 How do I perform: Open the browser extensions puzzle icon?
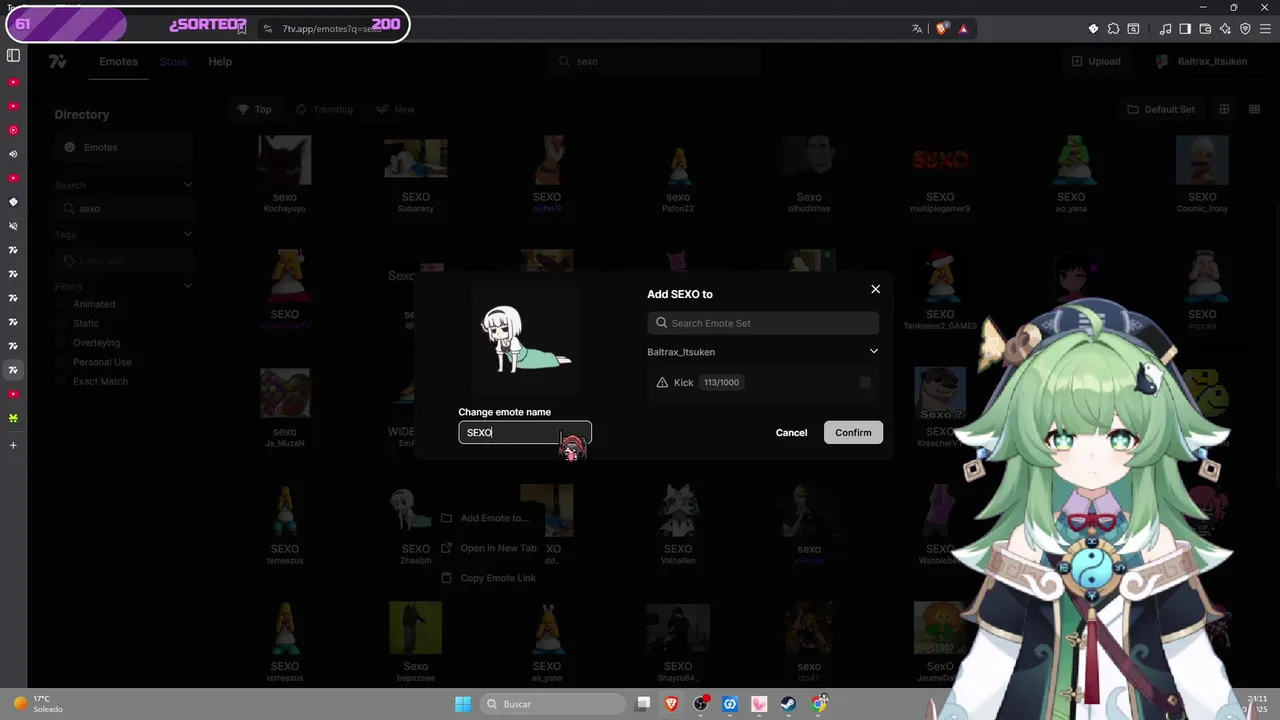[x=1113, y=29]
